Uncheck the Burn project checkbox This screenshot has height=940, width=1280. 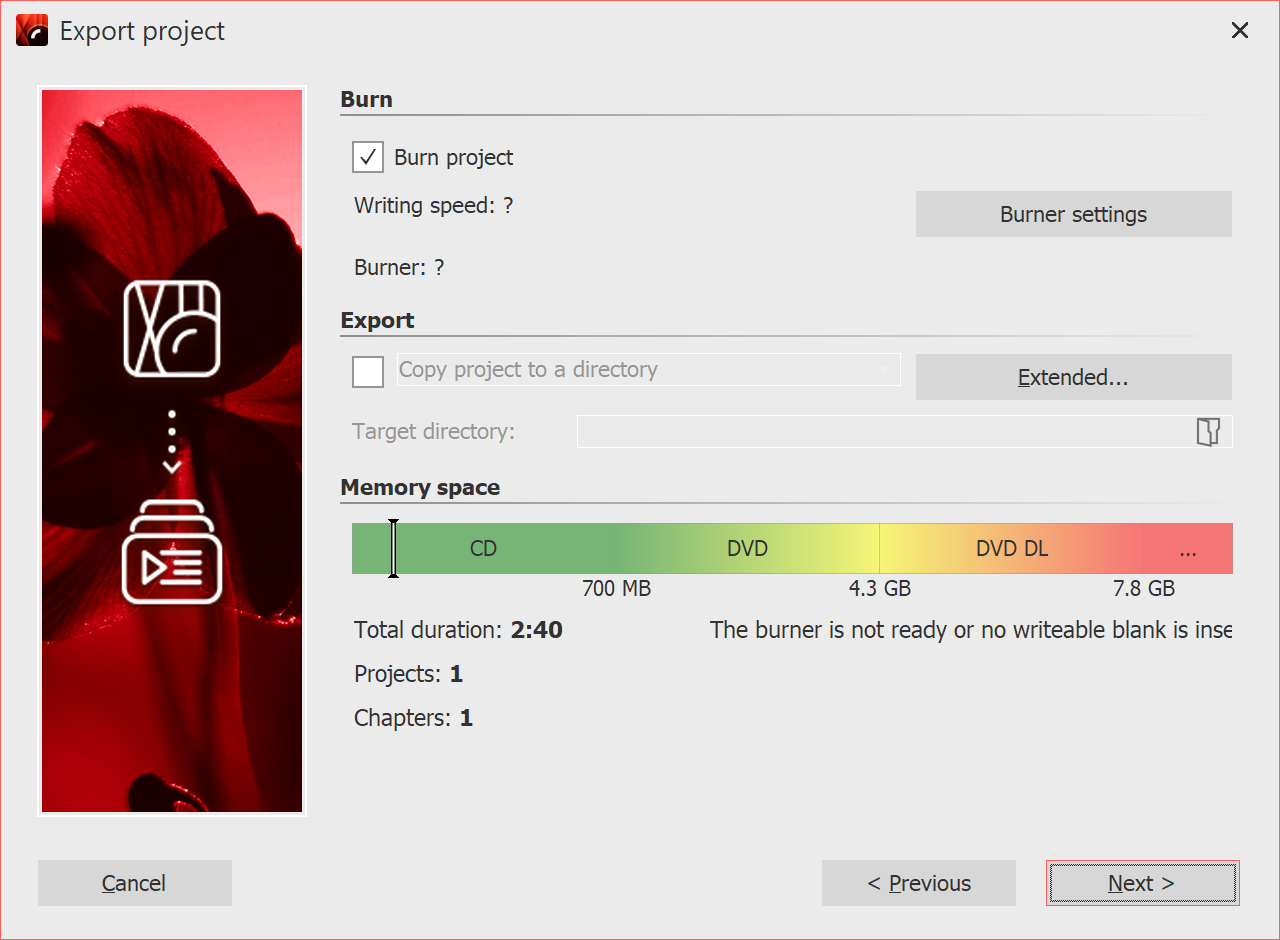[x=367, y=157]
